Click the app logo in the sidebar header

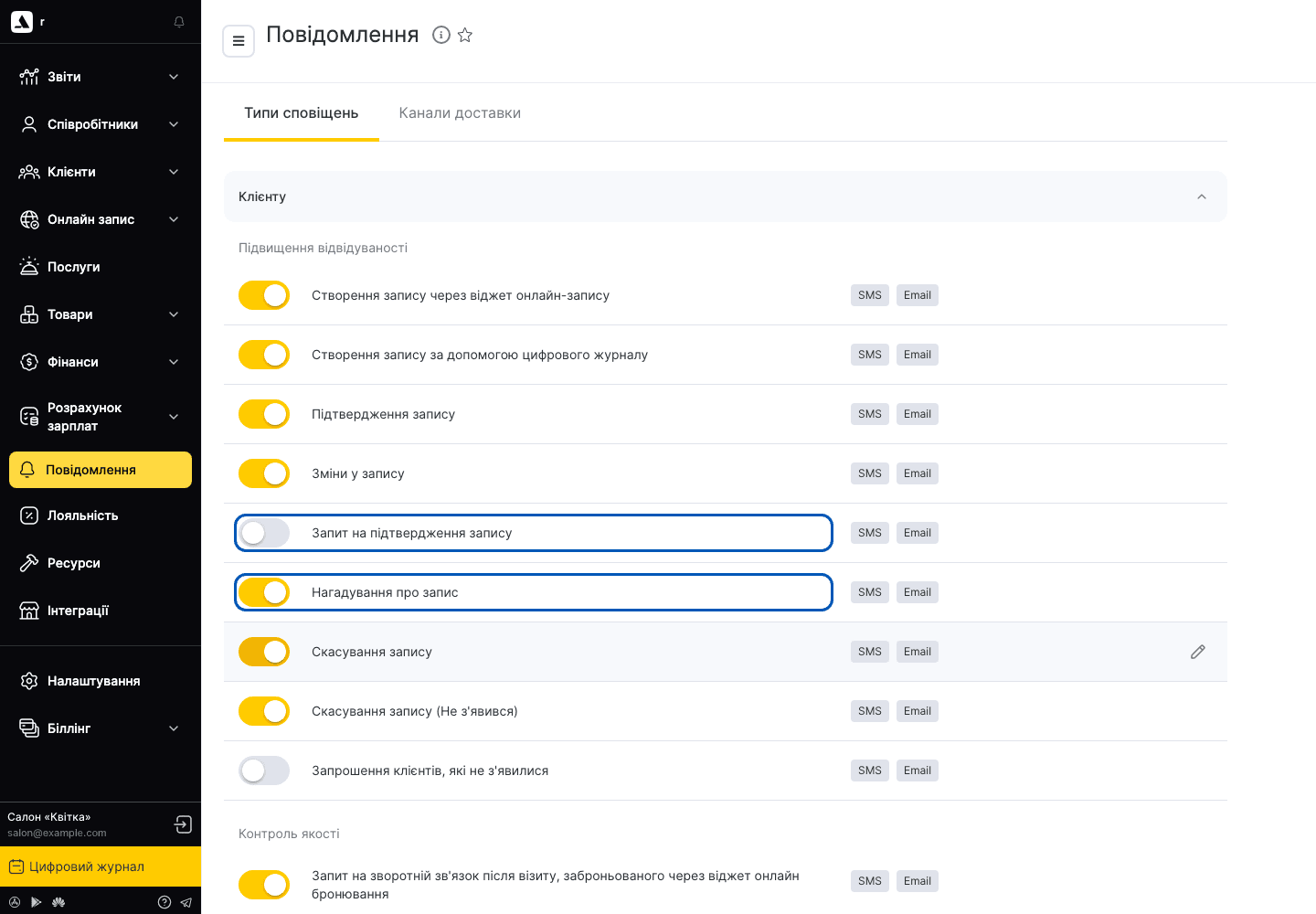point(22,22)
